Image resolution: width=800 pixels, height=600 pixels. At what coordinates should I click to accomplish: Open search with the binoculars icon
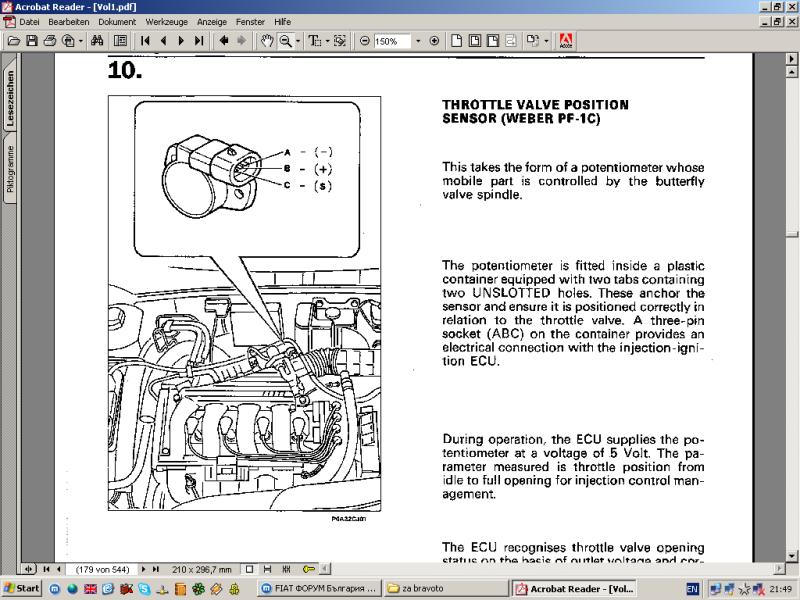pyautogui.click(x=98, y=41)
